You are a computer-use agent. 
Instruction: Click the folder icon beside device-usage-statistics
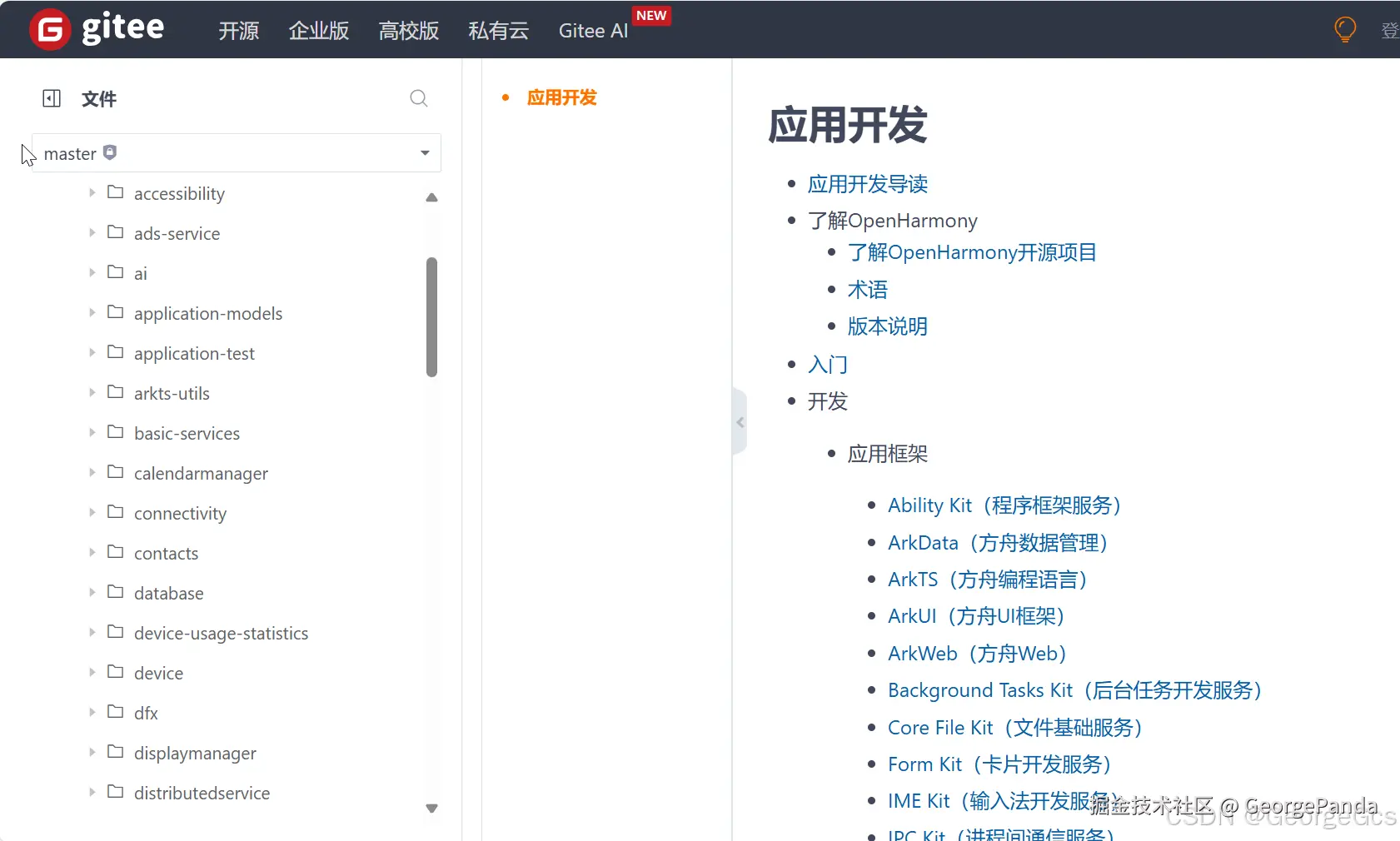click(117, 632)
